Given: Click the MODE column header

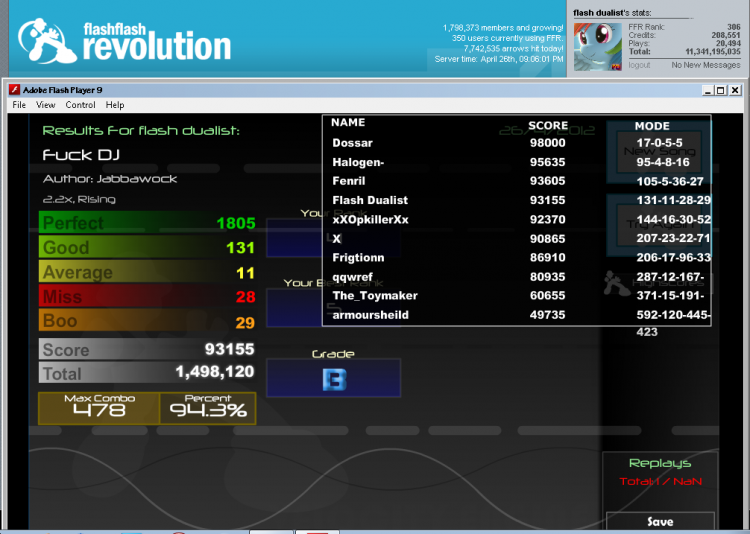Looking at the screenshot, I should [x=652, y=126].
